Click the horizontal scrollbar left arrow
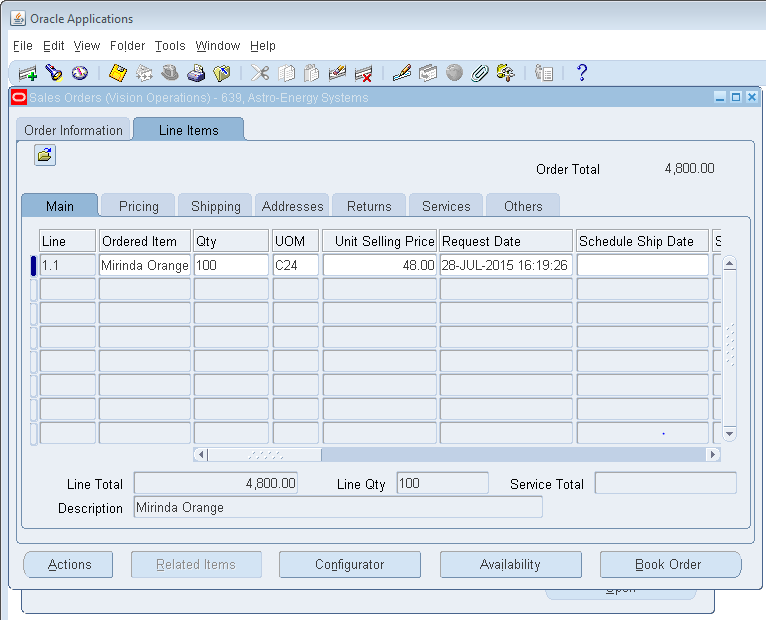This screenshot has width=766, height=620. pos(201,454)
